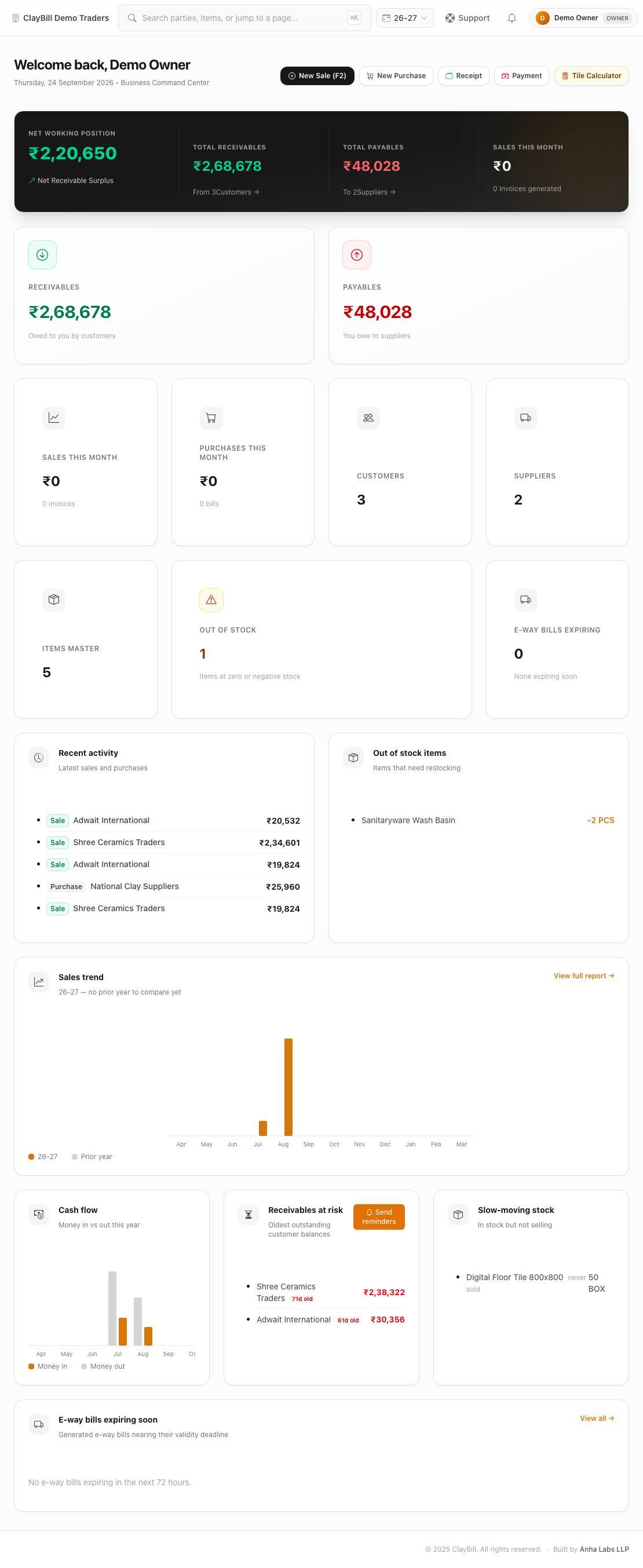
Task: Click the calendar icon beside 26-27
Action: click(x=386, y=19)
